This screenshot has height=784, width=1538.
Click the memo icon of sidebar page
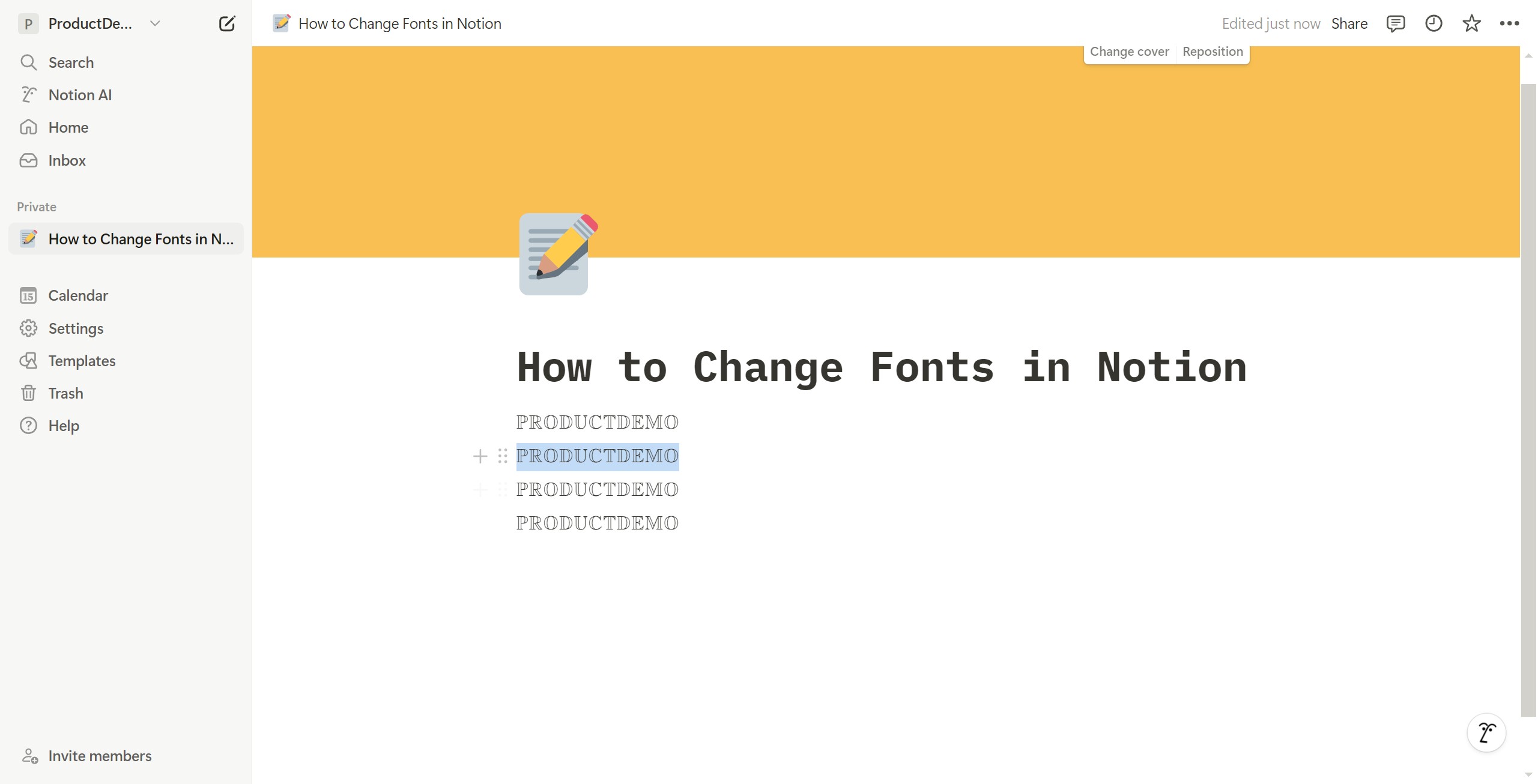click(28, 239)
